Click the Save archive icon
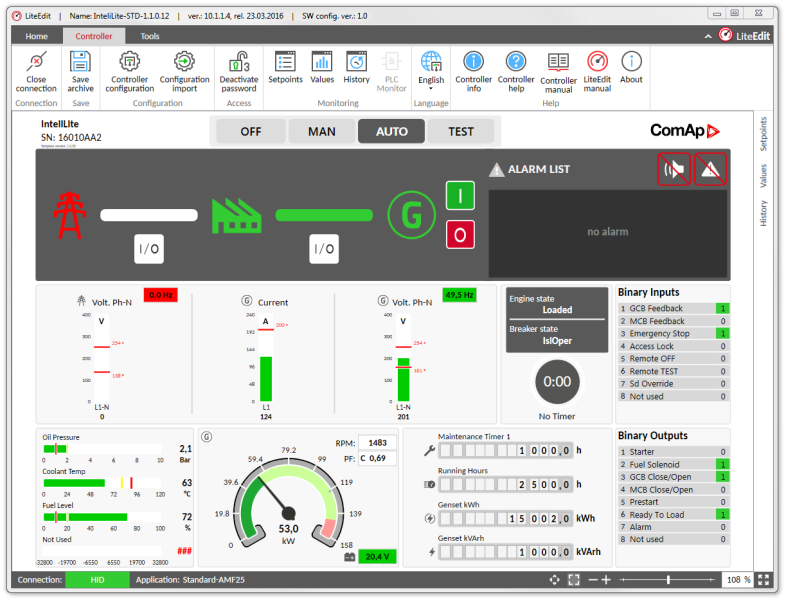This screenshot has width=786, height=600. tap(81, 62)
